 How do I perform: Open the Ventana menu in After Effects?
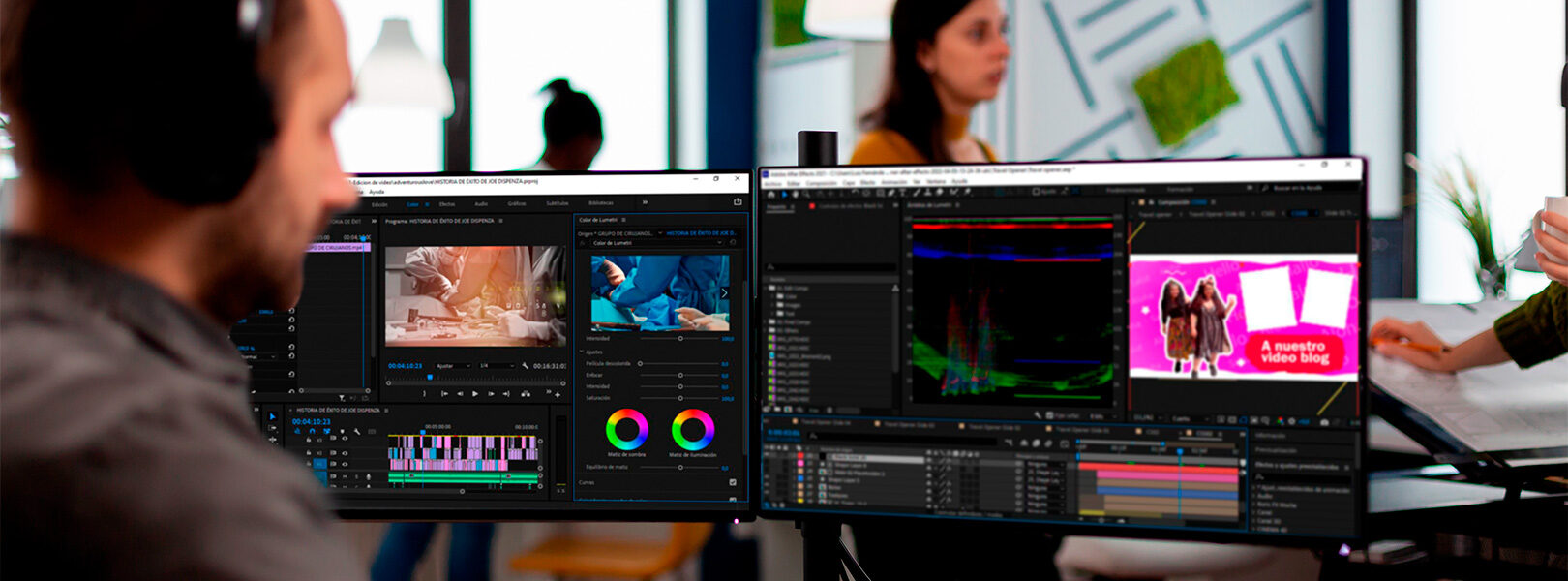point(935,181)
